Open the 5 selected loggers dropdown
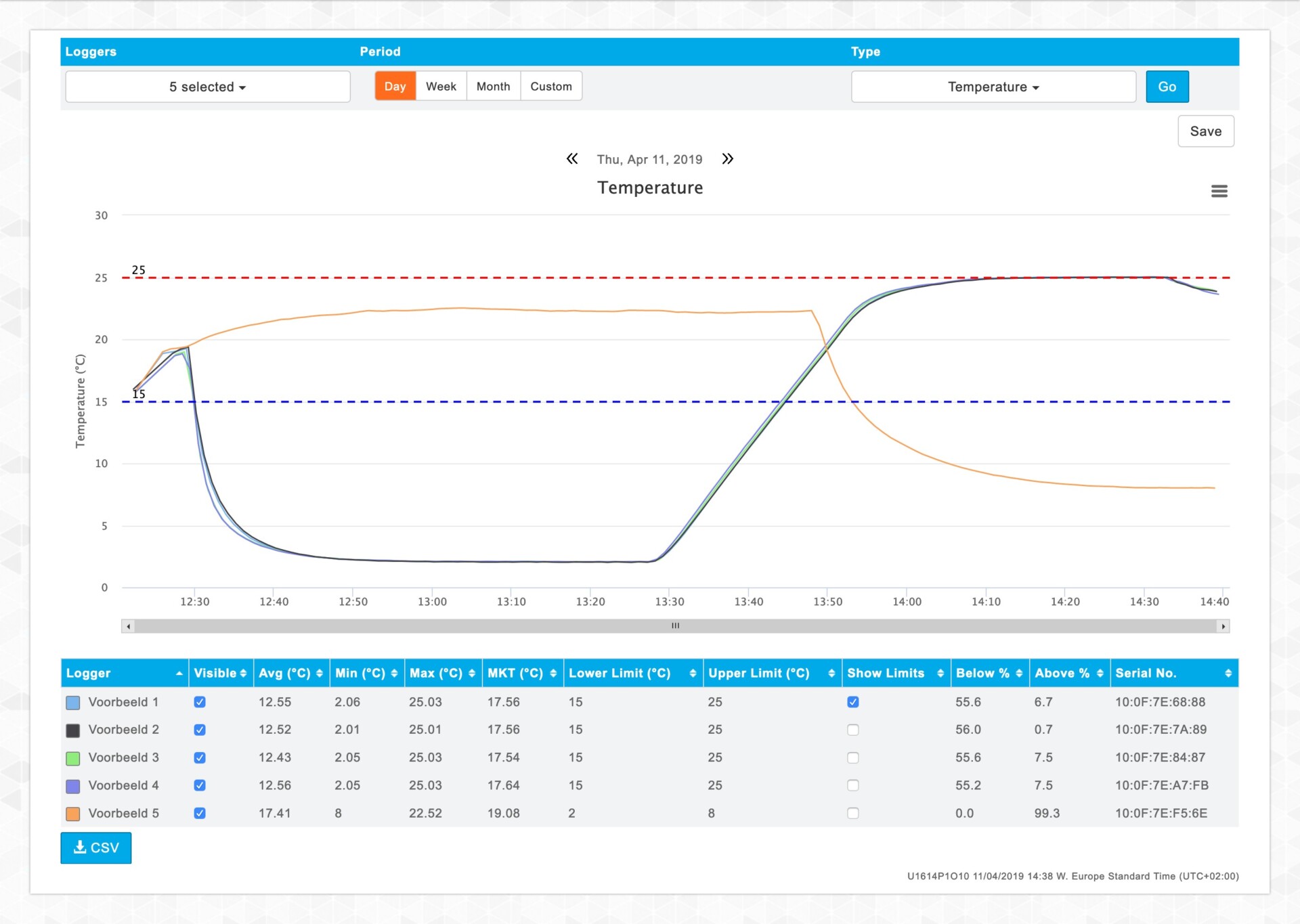This screenshot has width=1300, height=924. tap(208, 87)
